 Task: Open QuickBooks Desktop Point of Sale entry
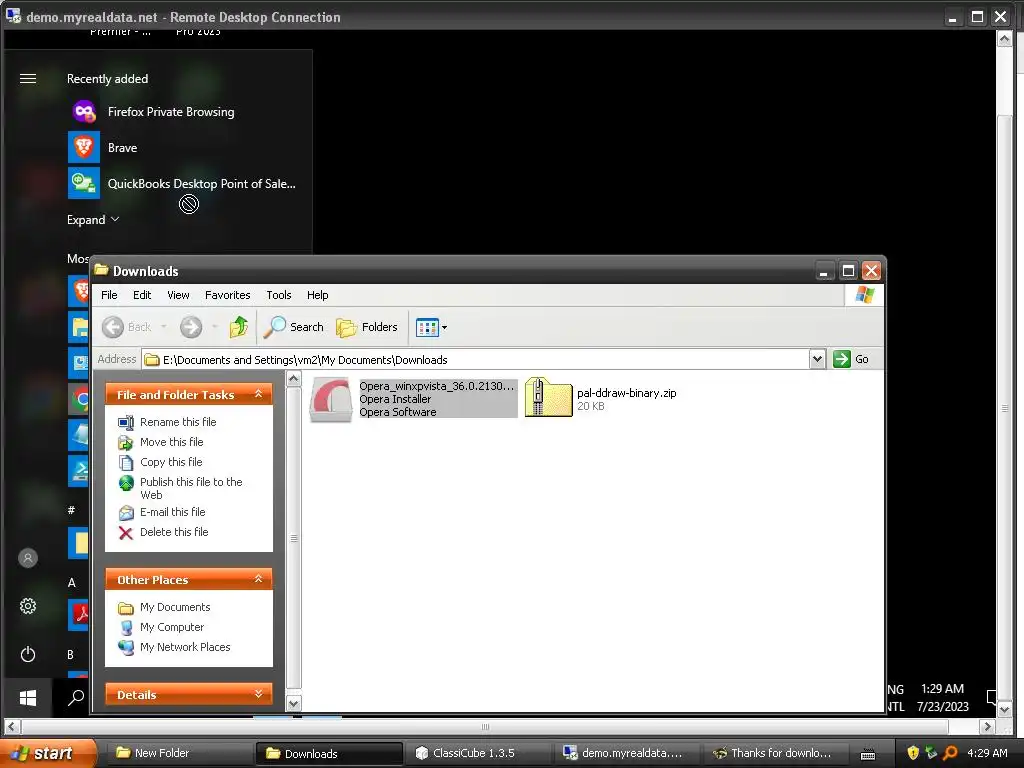click(183, 184)
